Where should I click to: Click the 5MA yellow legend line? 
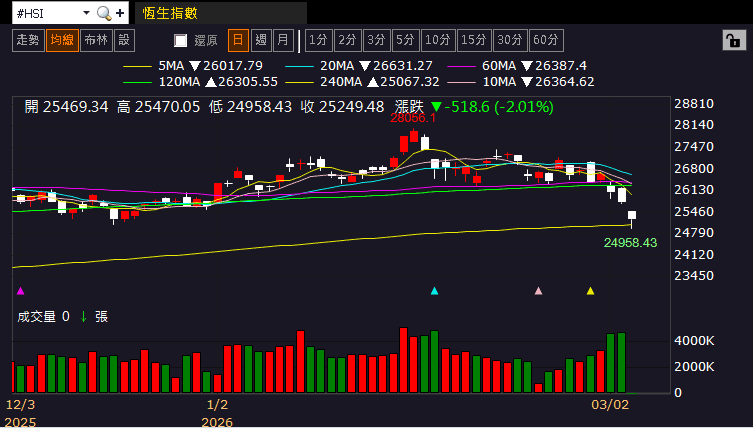point(137,66)
